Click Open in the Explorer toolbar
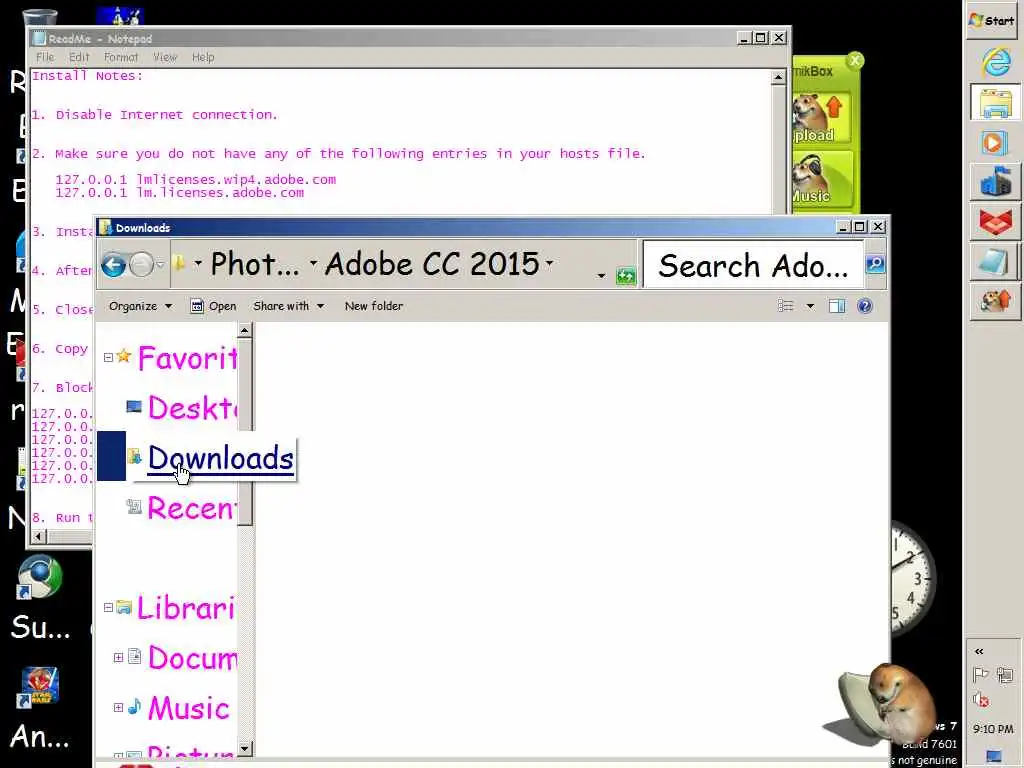The height and width of the screenshot is (768, 1024). coord(213,306)
